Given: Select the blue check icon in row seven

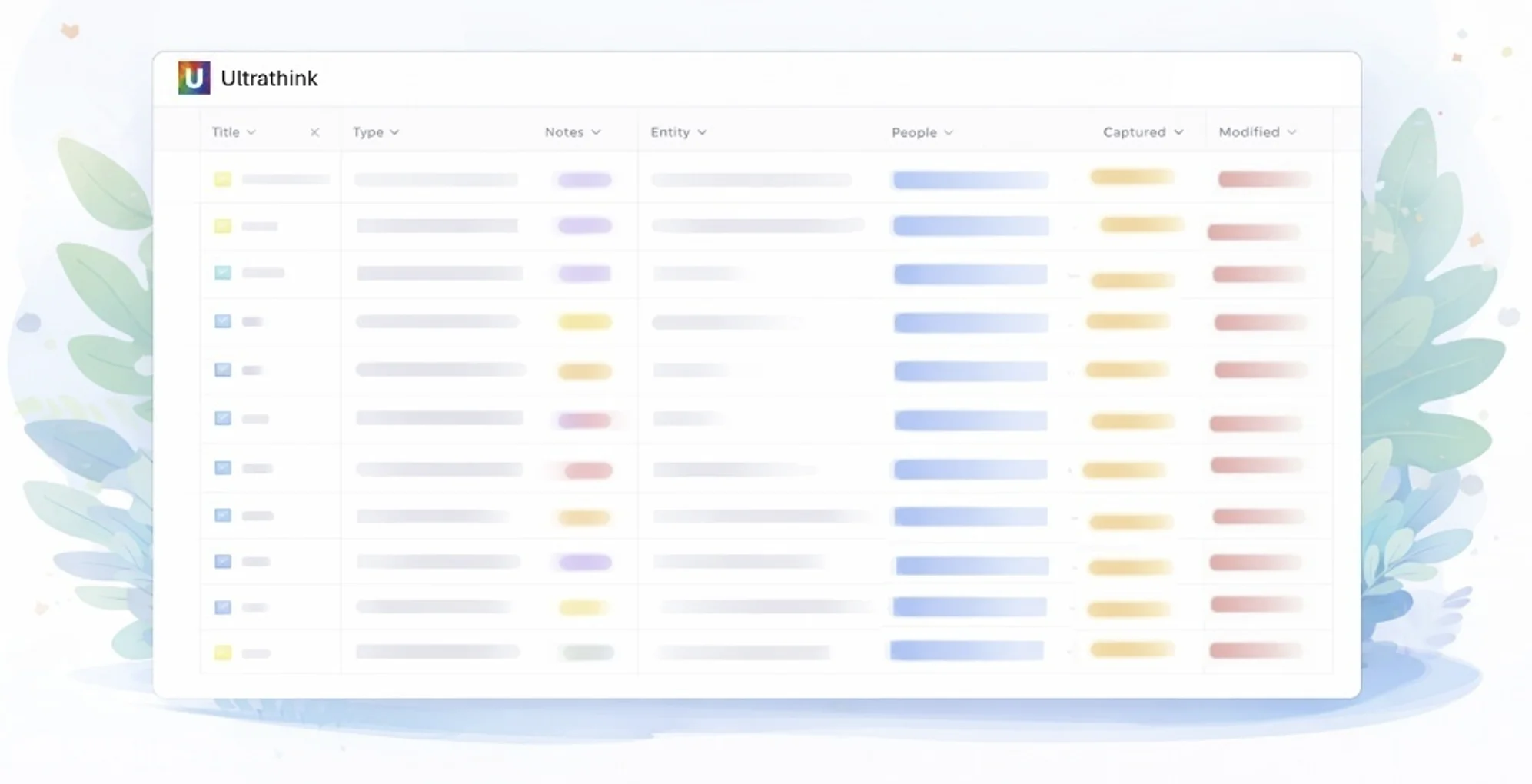Looking at the screenshot, I should [222, 467].
